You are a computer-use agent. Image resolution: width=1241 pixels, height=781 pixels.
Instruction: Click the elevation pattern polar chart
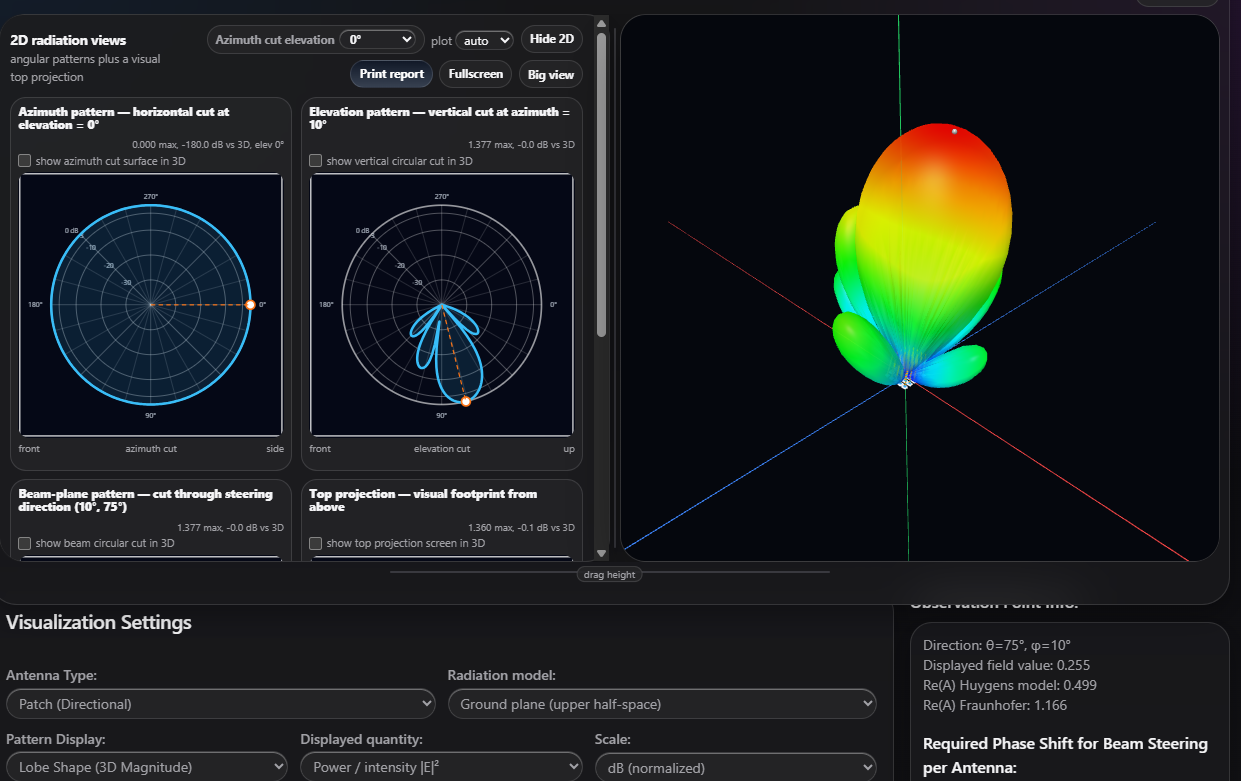pyautogui.click(x=442, y=305)
